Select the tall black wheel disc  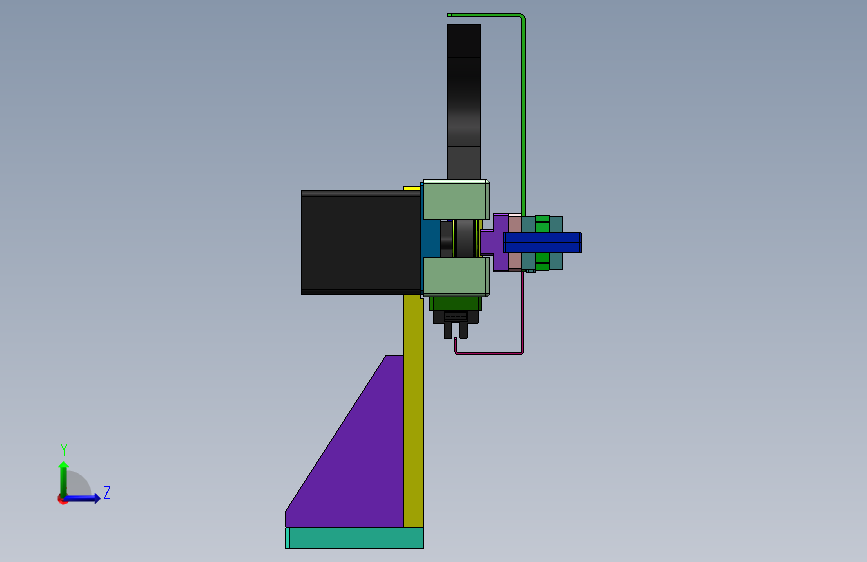[463, 101]
